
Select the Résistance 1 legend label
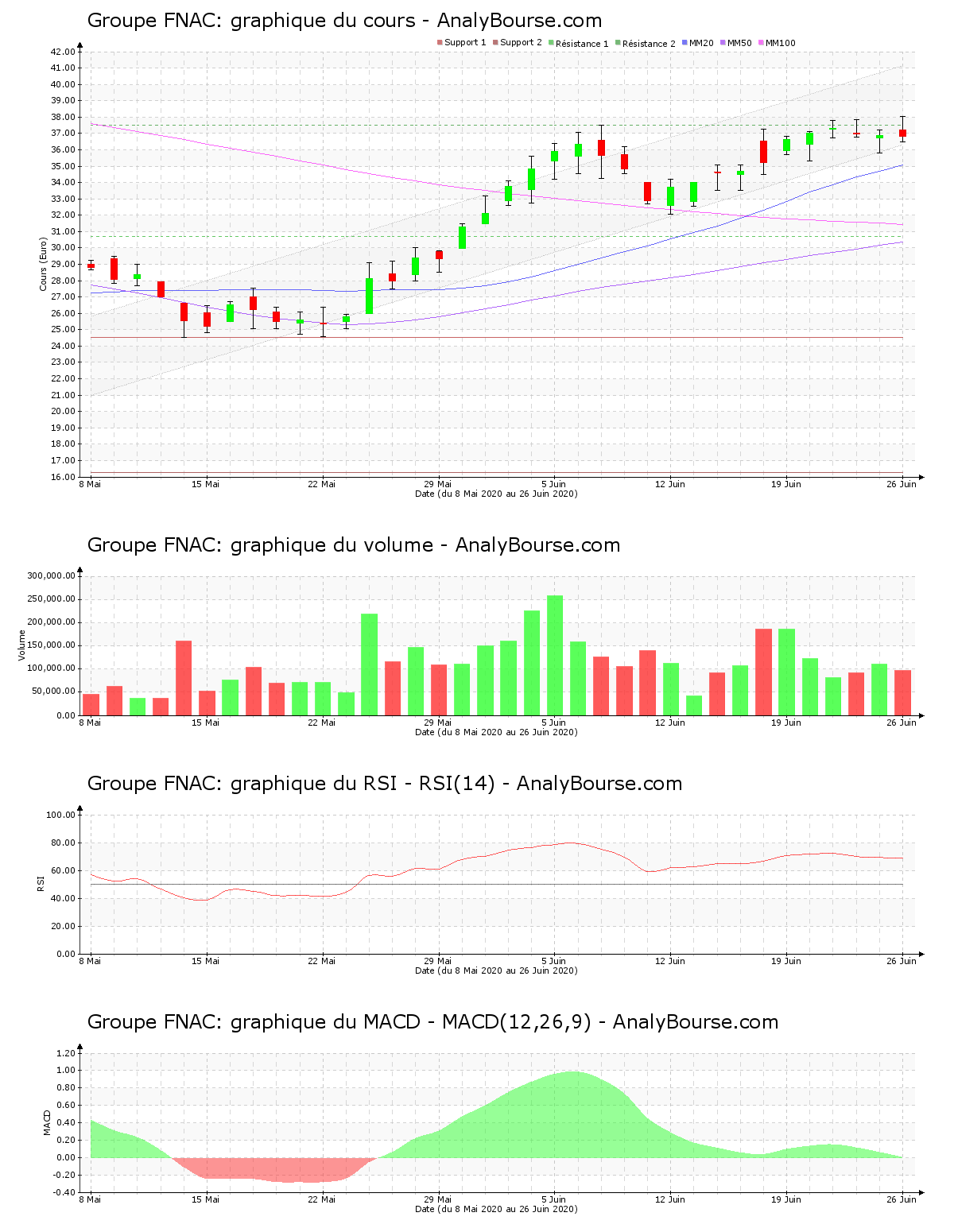(582, 44)
